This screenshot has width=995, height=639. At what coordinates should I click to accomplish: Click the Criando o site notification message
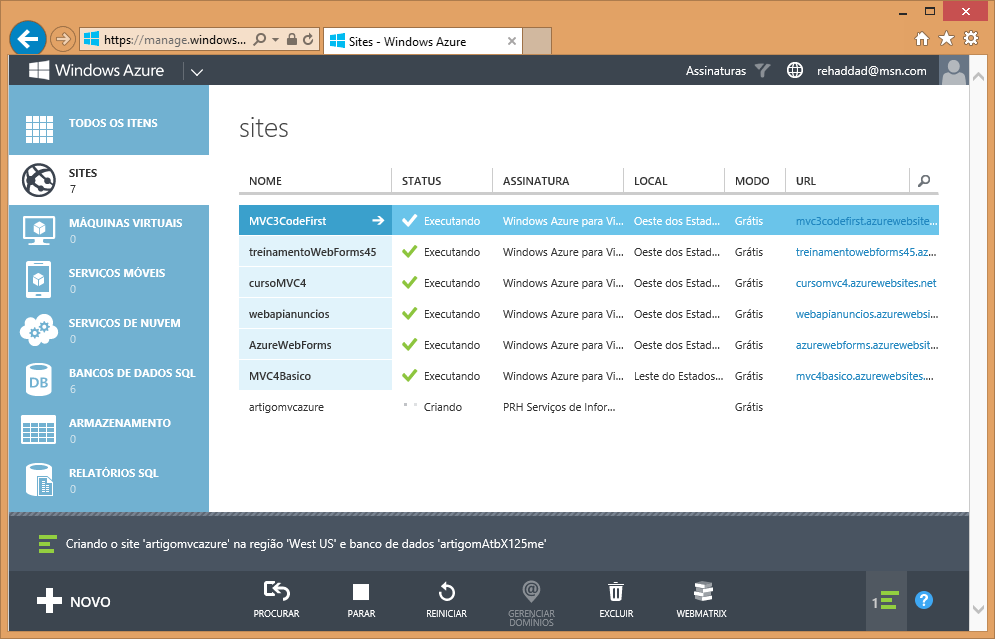(306, 544)
